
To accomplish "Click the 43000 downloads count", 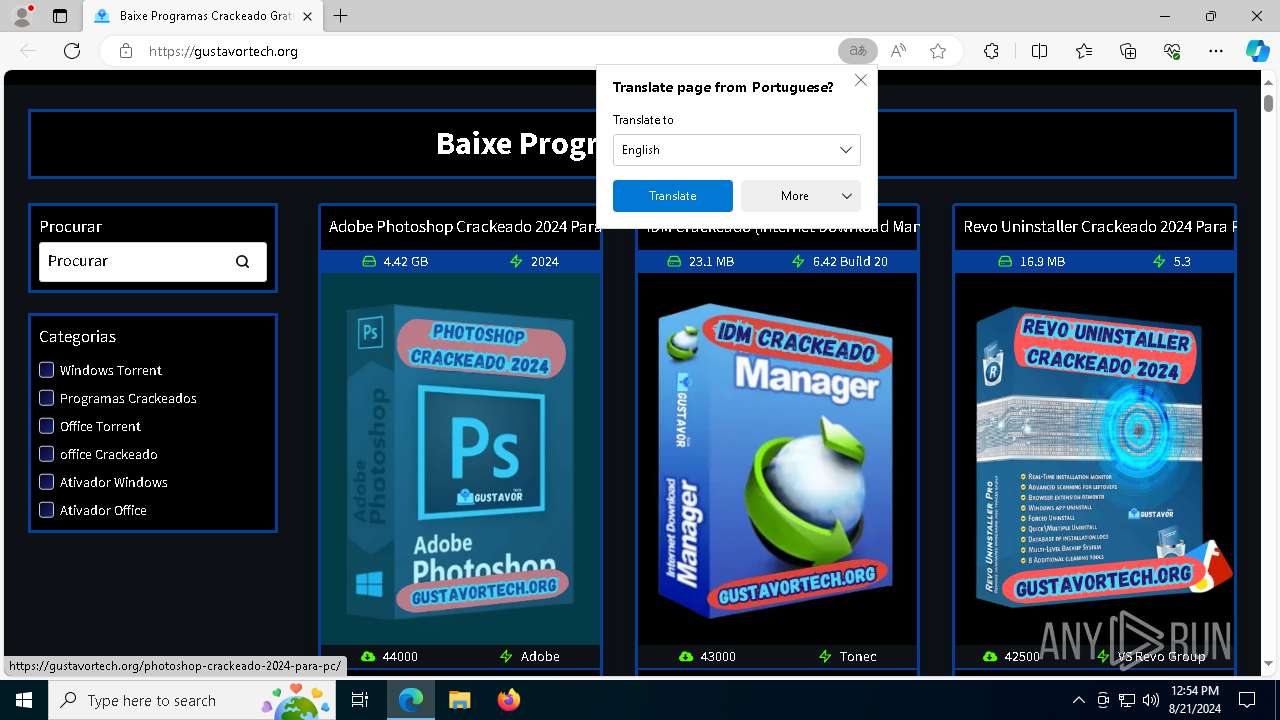I will 718,657.
